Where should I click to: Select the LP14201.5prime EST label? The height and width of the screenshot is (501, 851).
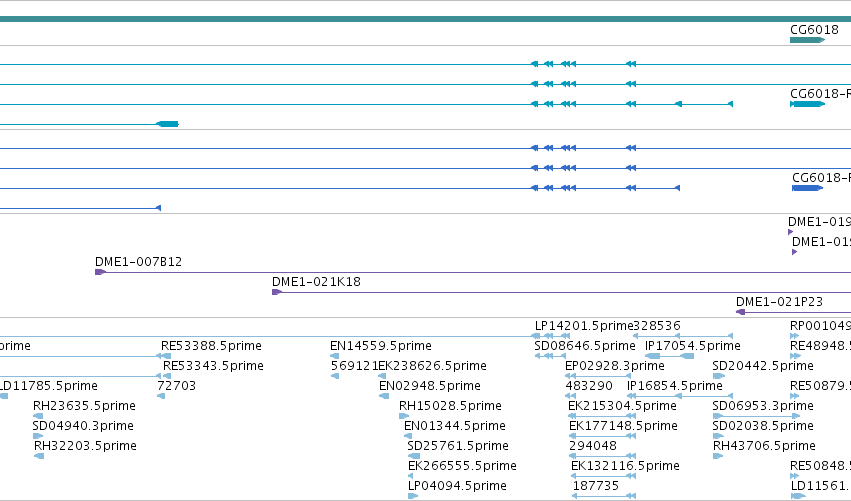tap(584, 326)
